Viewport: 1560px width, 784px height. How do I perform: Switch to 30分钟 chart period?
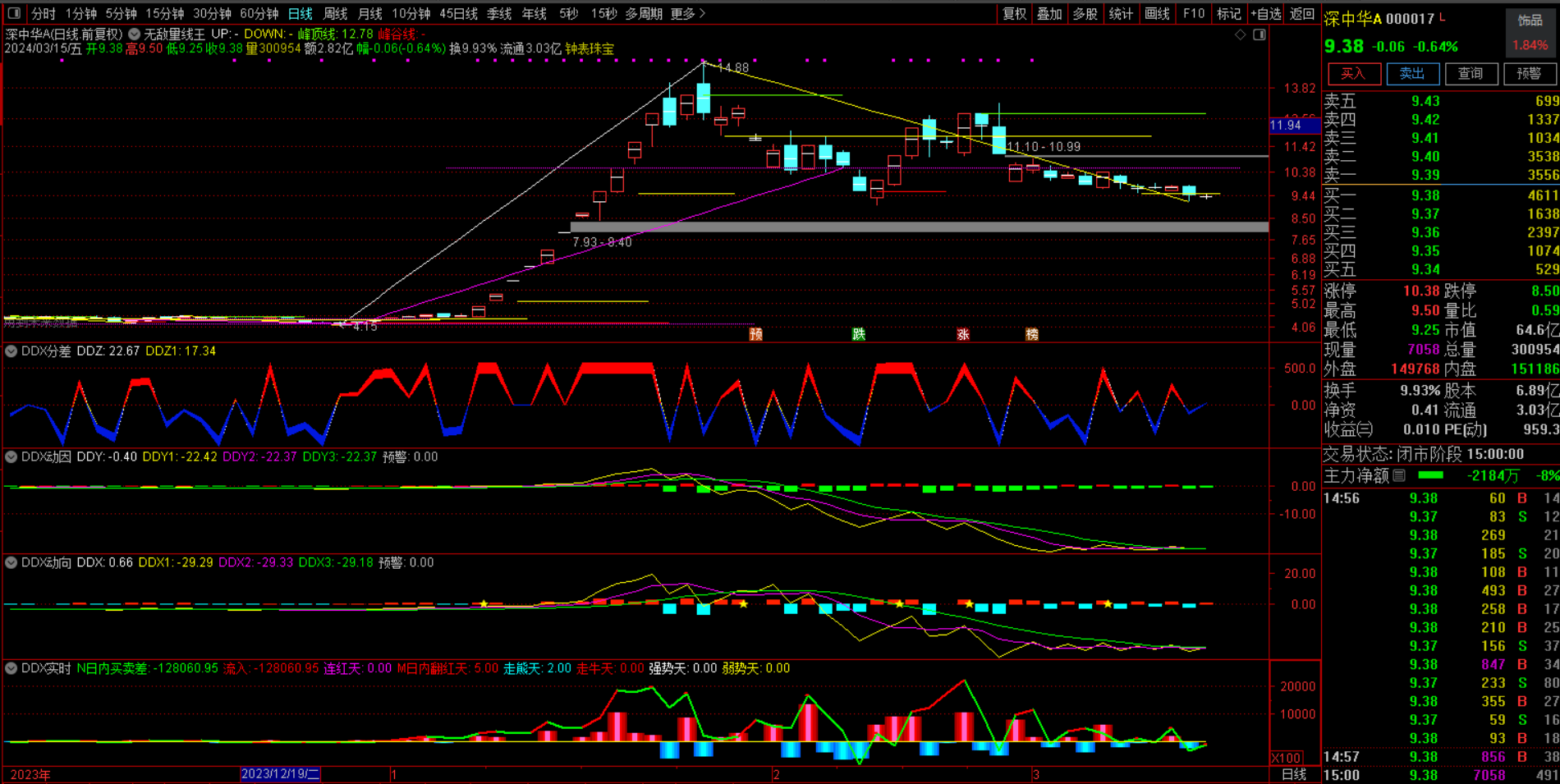coord(212,13)
